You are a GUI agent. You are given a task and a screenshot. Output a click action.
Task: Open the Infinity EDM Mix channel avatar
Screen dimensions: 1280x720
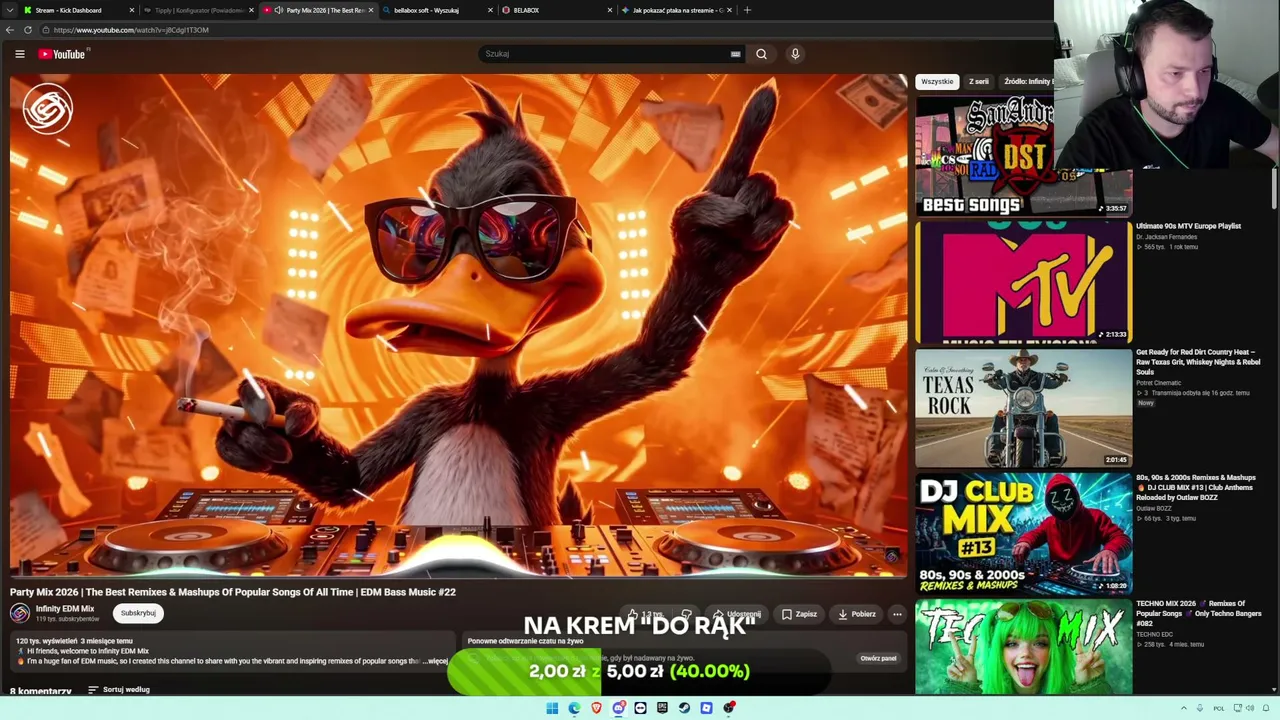pyautogui.click(x=20, y=613)
